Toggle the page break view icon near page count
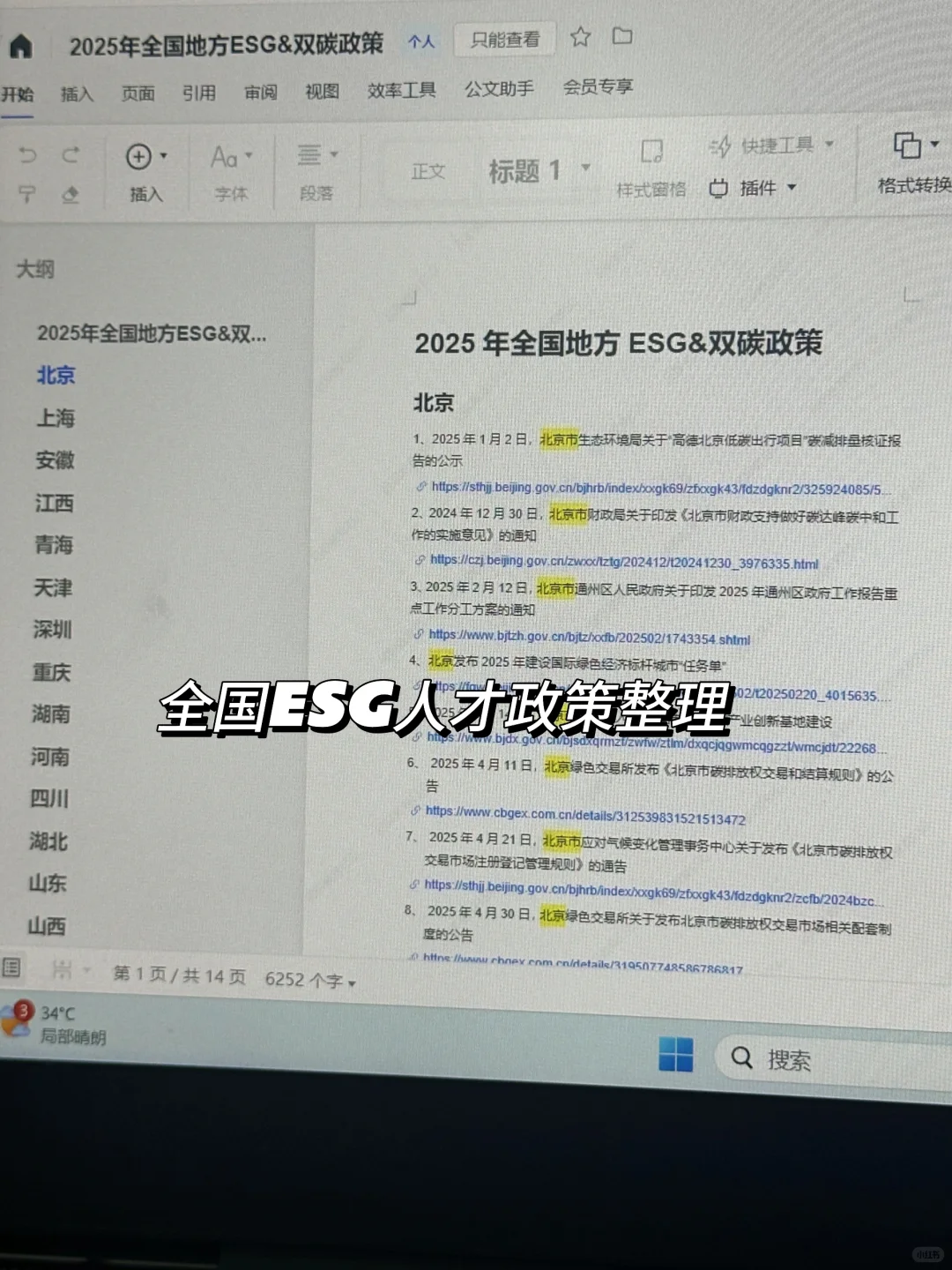The height and width of the screenshot is (1270, 952). [x=62, y=968]
